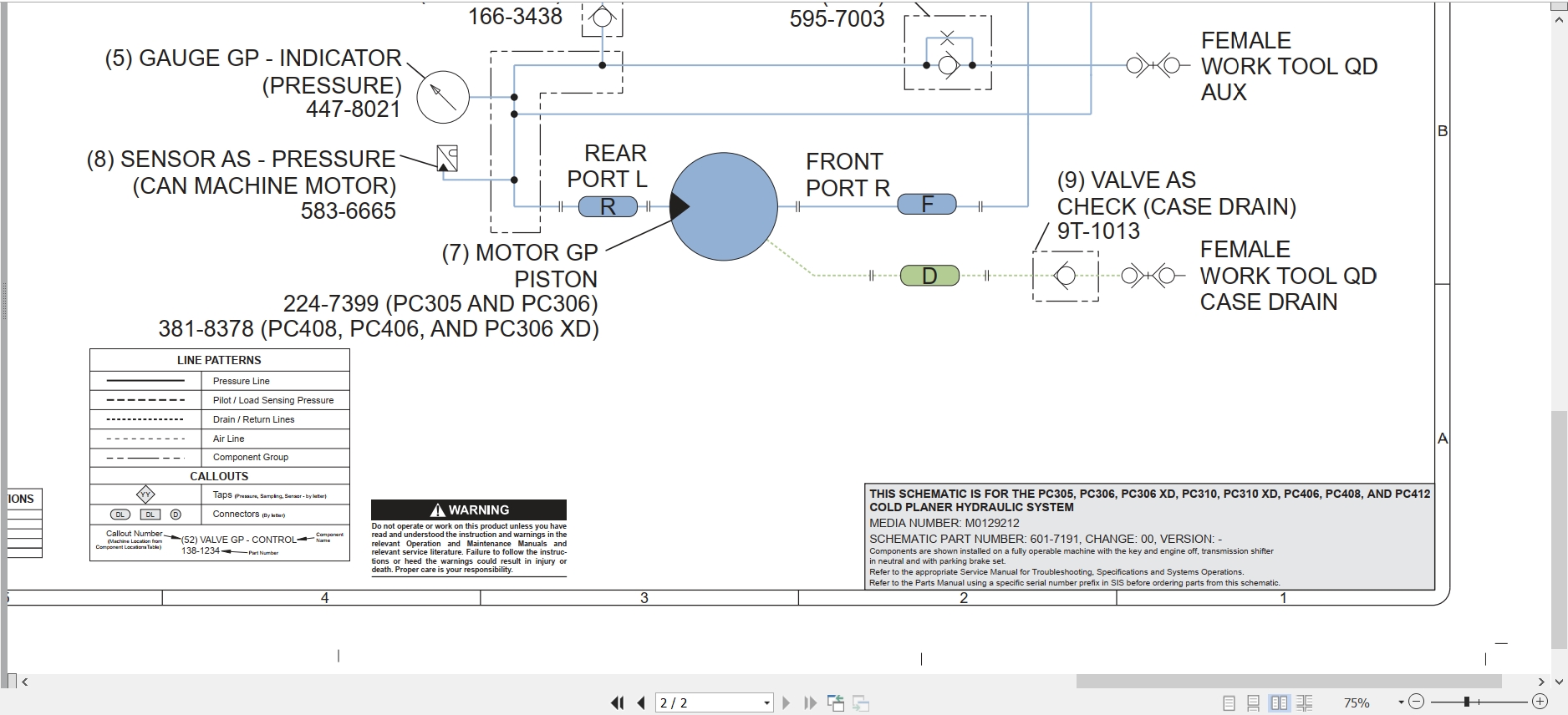1568x715 pixels.
Task: Click the zoom in plus button
Action: coord(1540,702)
